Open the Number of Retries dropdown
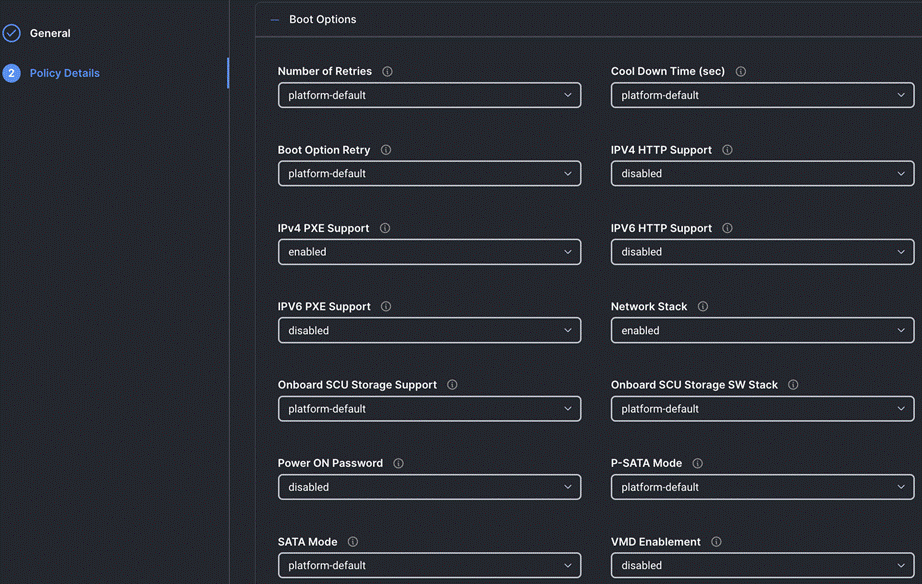 (429, 95)
